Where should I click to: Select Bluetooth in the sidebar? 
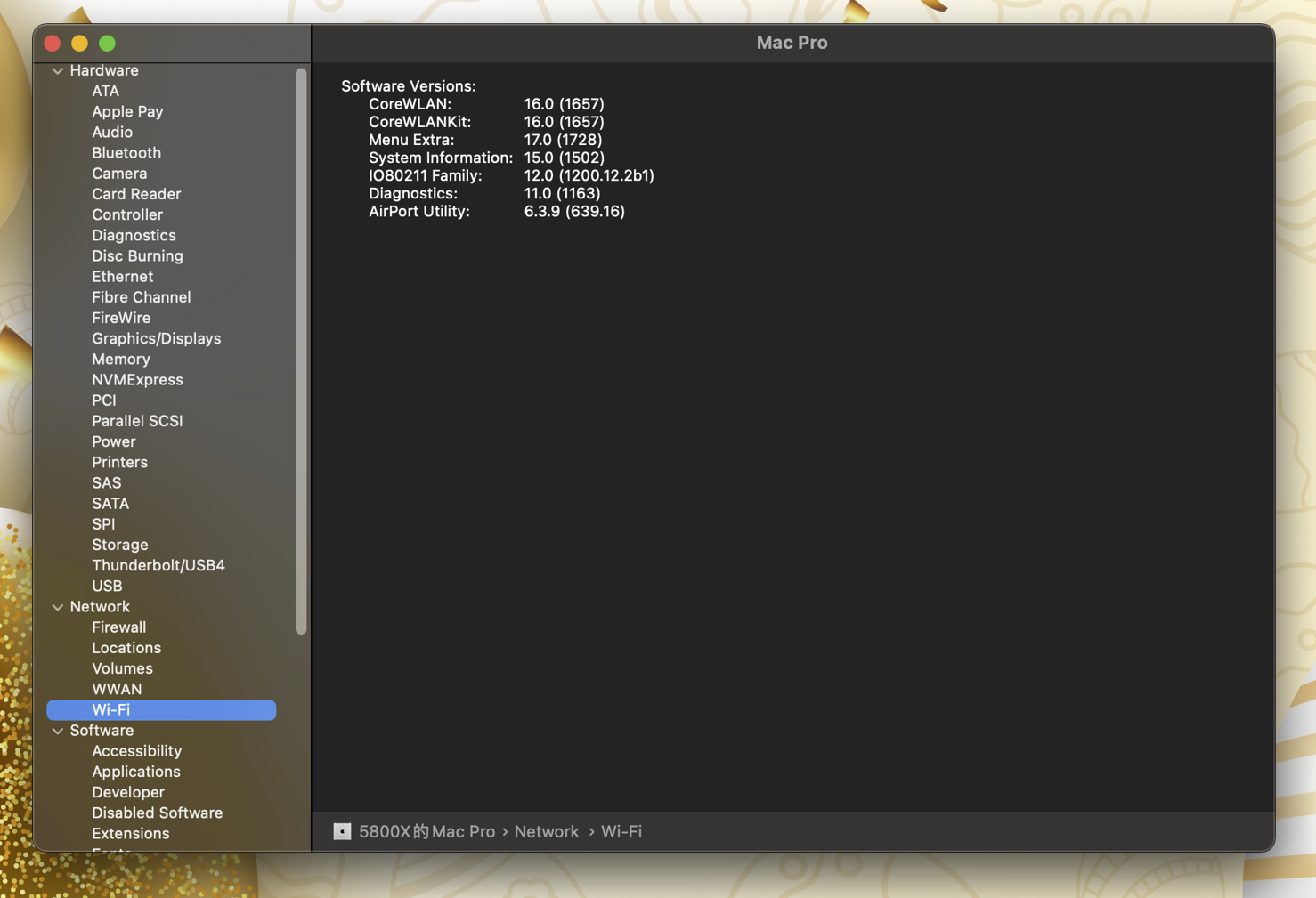coord(126,153)
